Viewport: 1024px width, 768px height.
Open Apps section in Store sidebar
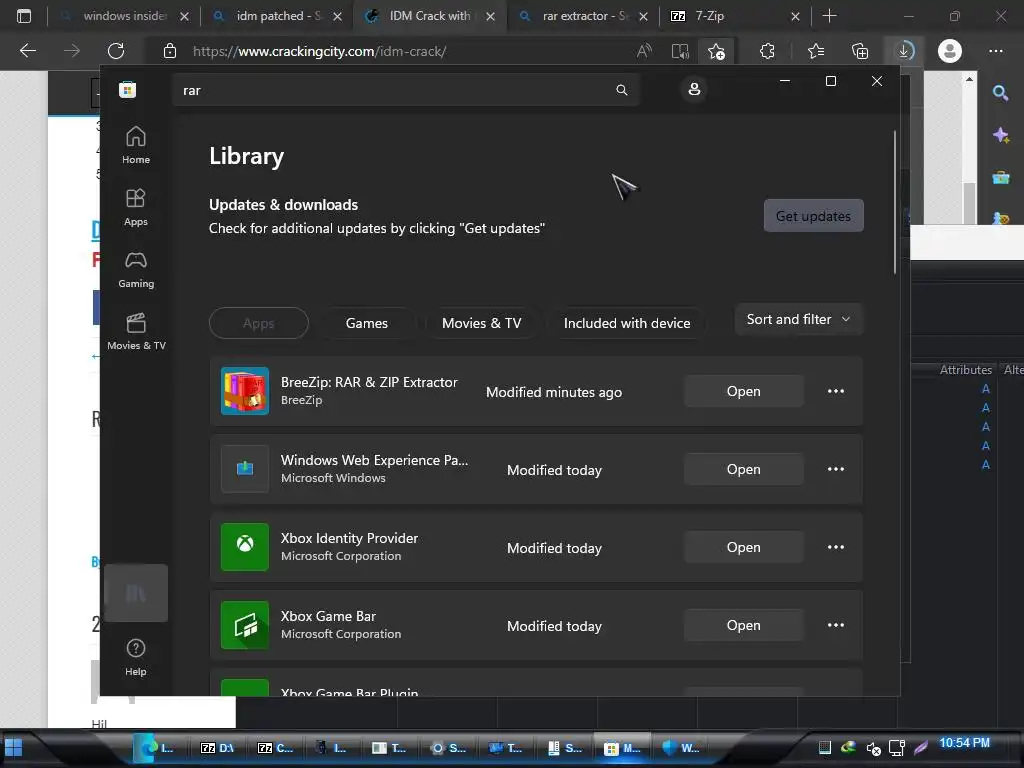(x=136, y=207)
